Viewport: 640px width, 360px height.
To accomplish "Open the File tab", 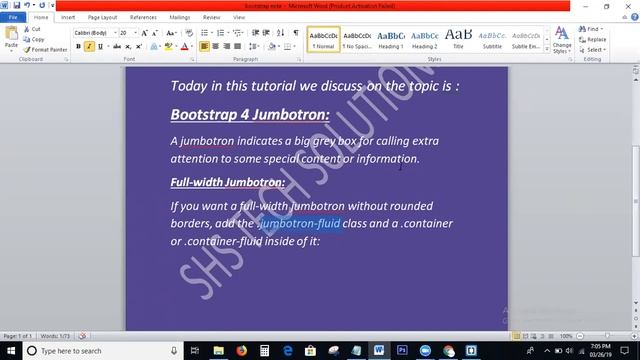I will coord(13,17).
